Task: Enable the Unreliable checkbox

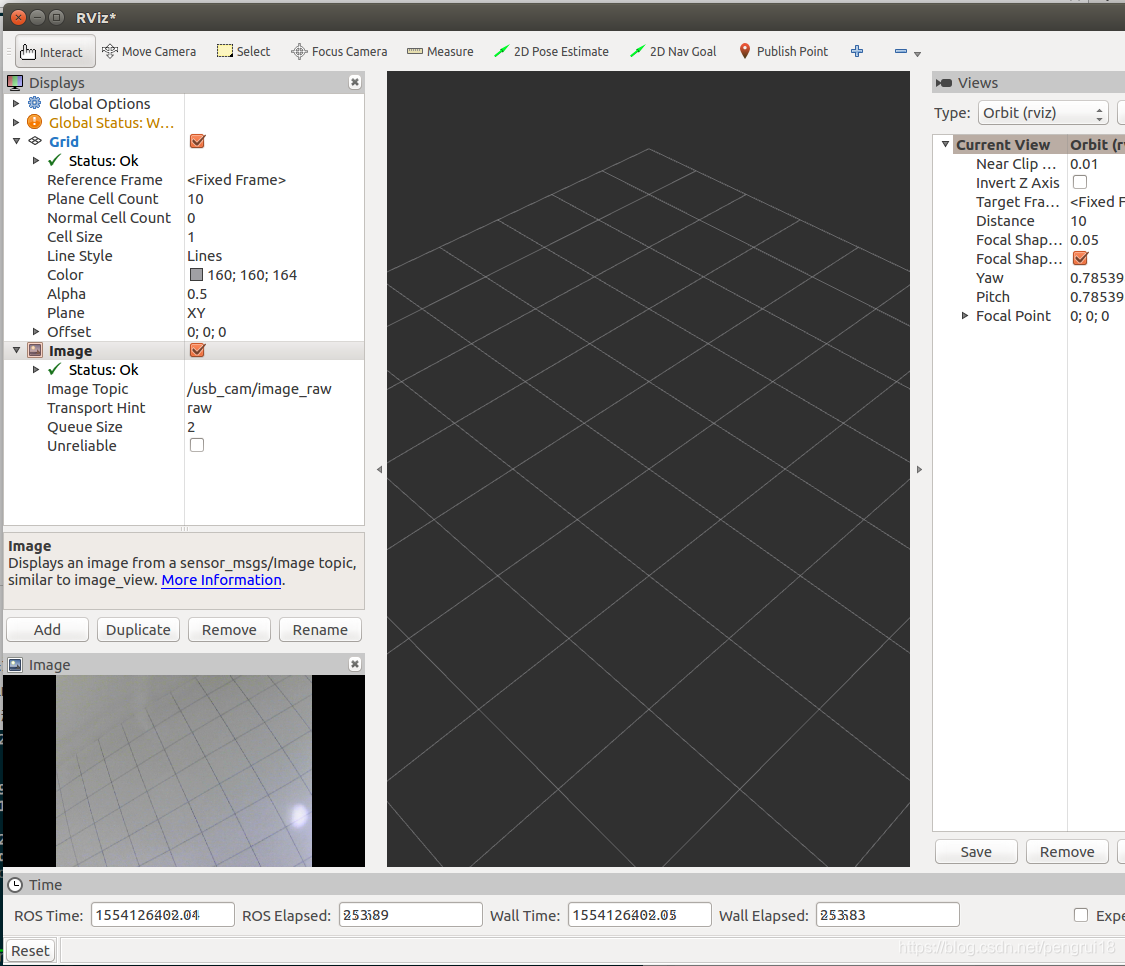Action: point(197,445)
